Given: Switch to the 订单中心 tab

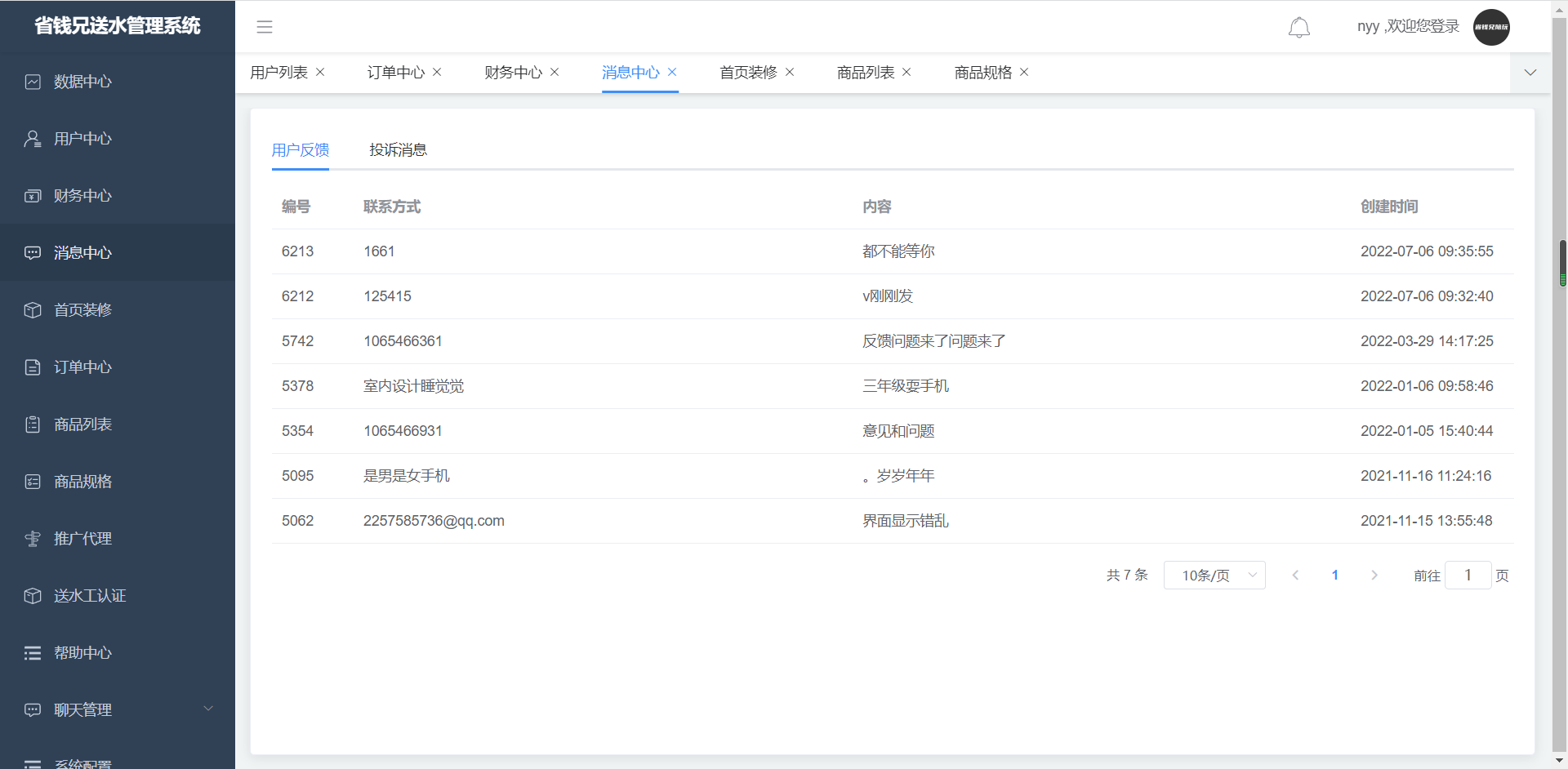Looking at the screenshot, I should [395, 73].
